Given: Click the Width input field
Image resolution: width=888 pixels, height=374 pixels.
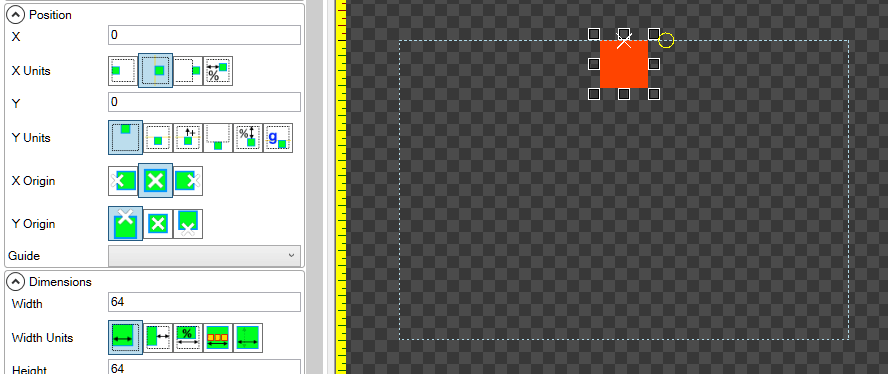Looking at the screenshot, I should [204, 302].
